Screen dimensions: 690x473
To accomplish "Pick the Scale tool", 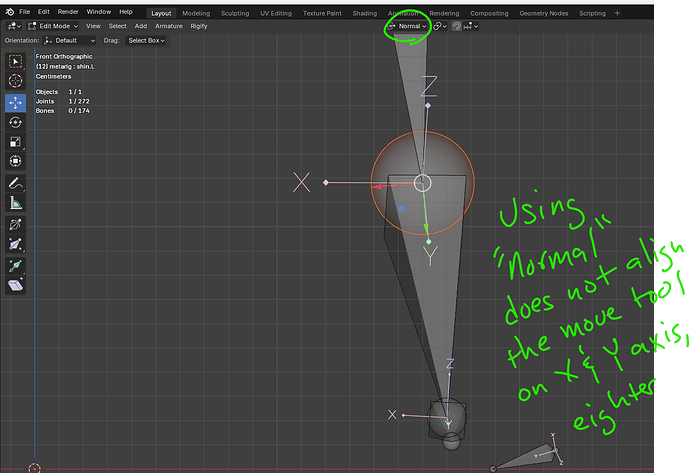I will (x=15, y=142).
